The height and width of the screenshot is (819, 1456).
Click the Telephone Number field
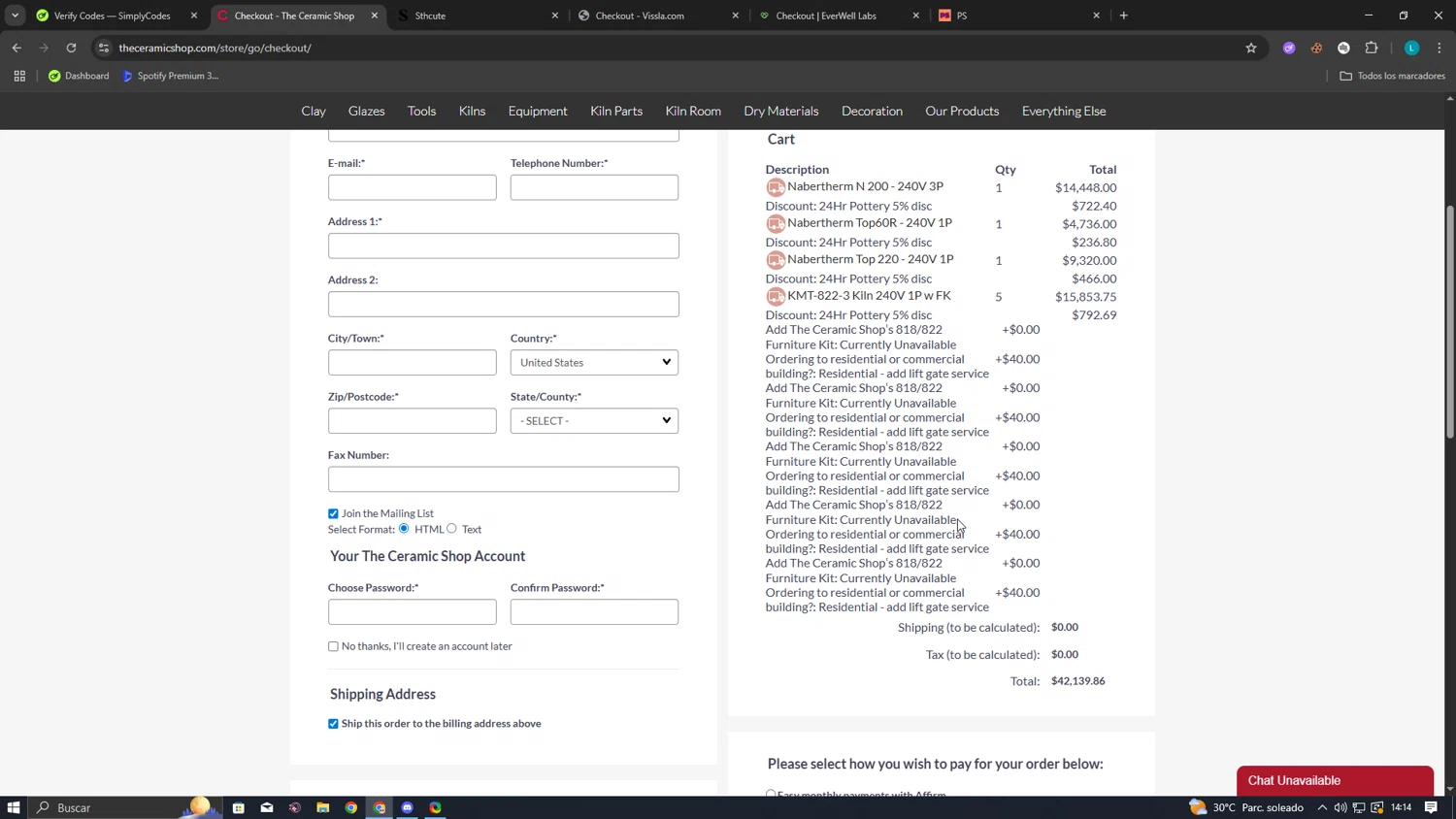(x=594, y=187)
